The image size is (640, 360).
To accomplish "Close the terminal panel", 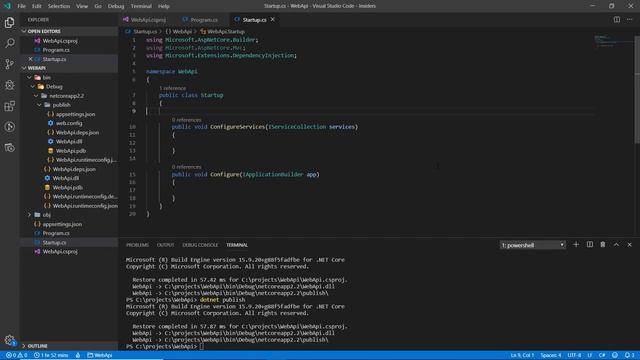I will coord(629,244).
